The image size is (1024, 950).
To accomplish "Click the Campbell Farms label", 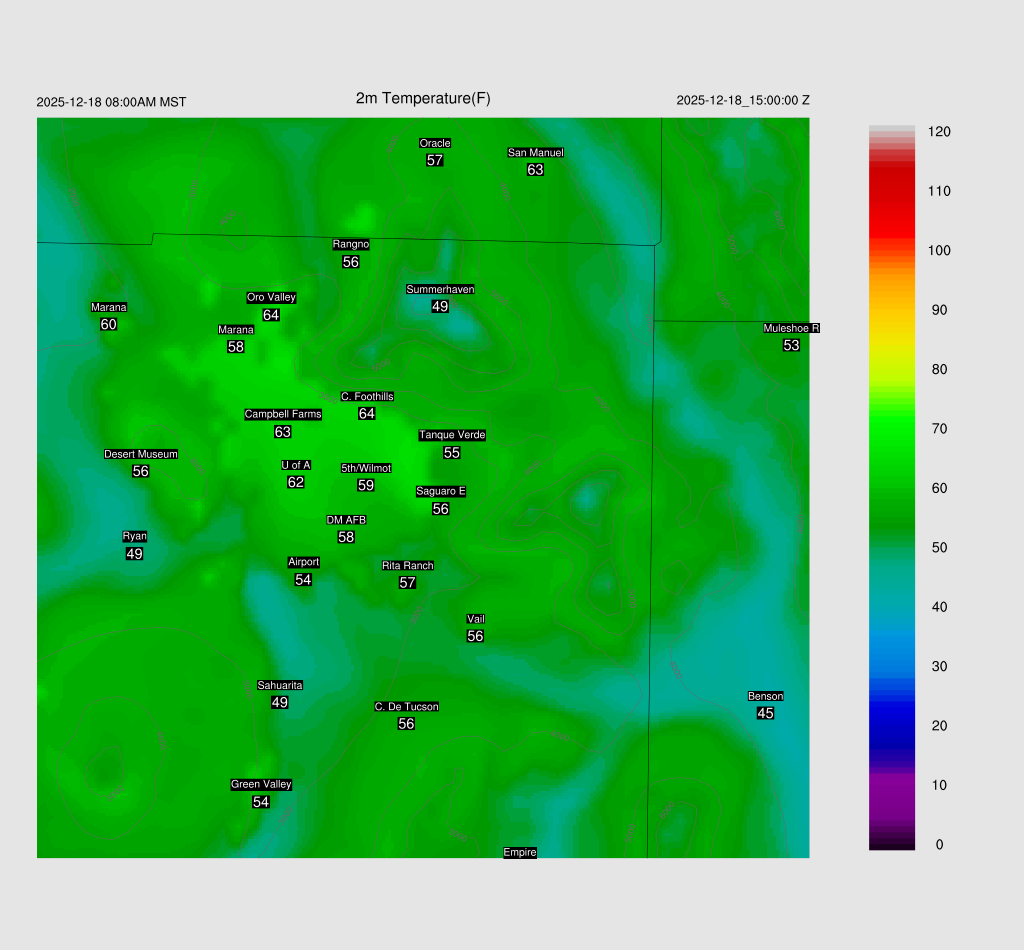I will click(283, 414).
